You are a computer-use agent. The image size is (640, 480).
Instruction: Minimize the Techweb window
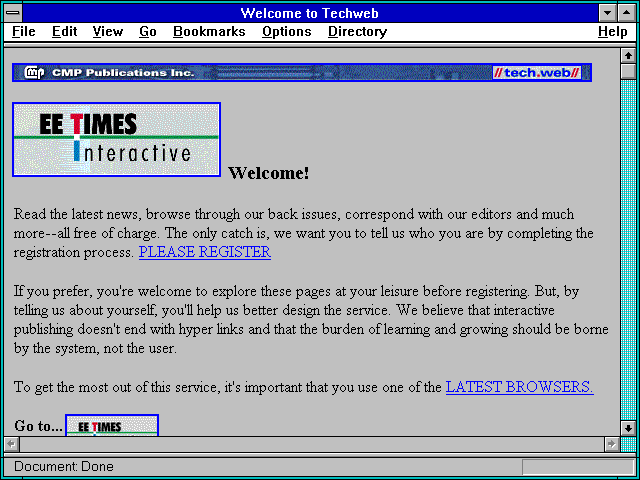(x=607, y=13)
